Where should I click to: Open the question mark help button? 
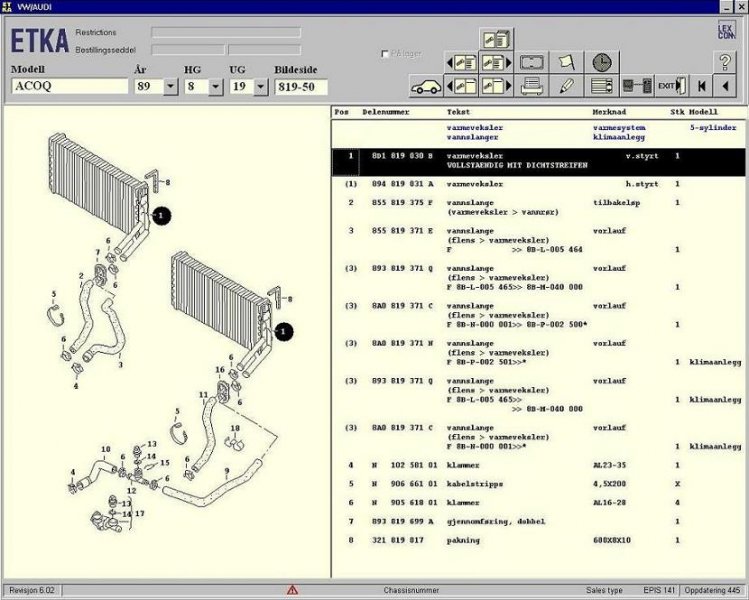pos(727,61)
